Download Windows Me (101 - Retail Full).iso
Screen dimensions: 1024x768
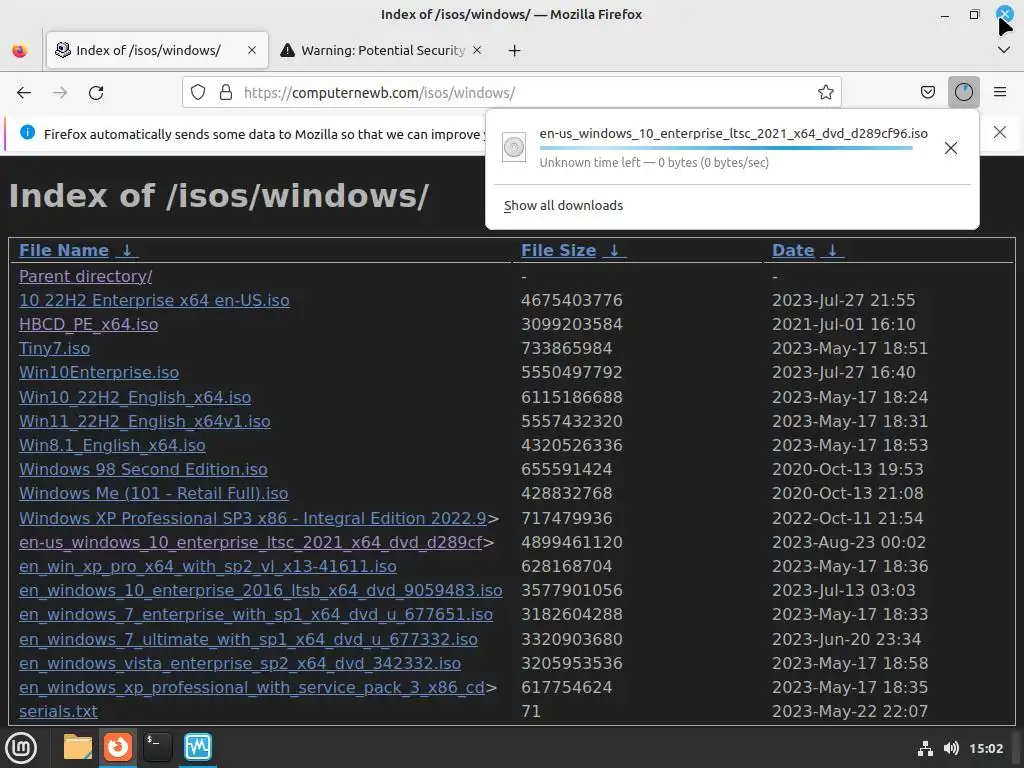tap(153, 494)
